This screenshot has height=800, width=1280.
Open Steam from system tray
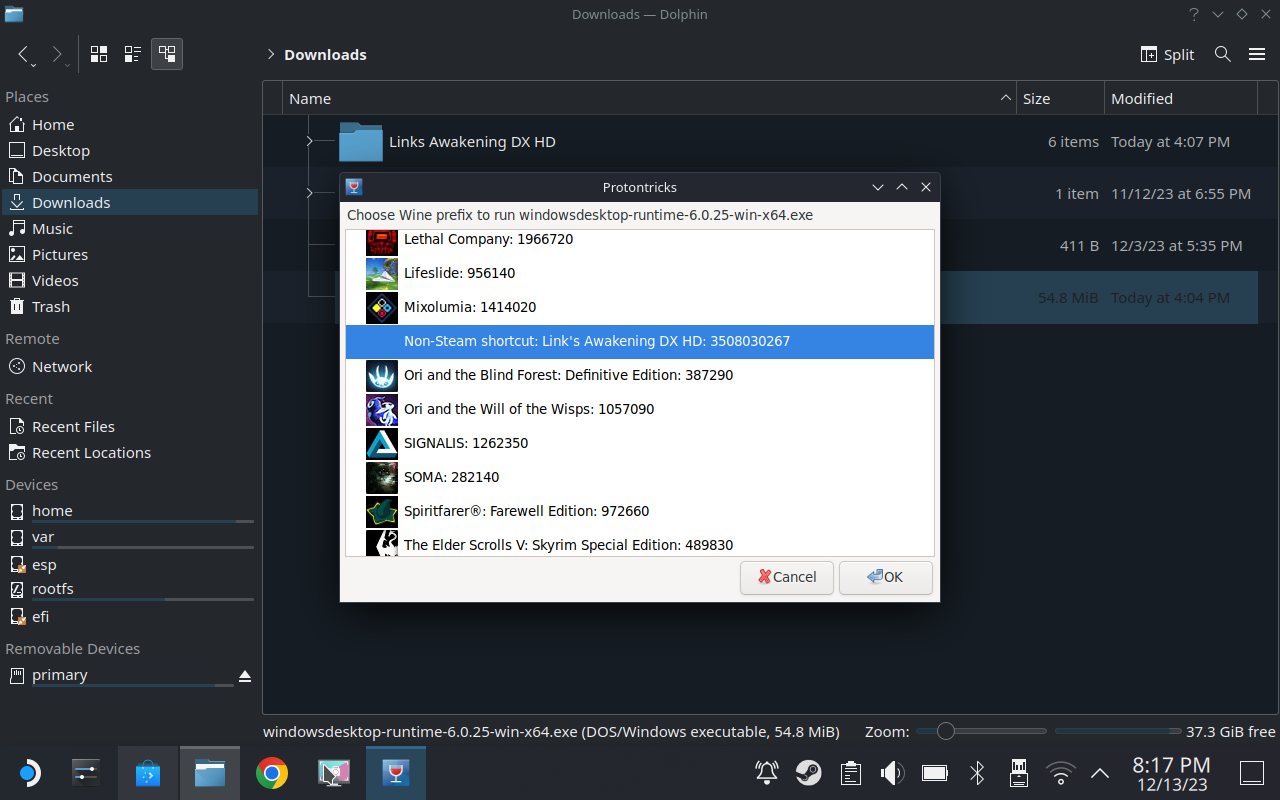point(808,773)
